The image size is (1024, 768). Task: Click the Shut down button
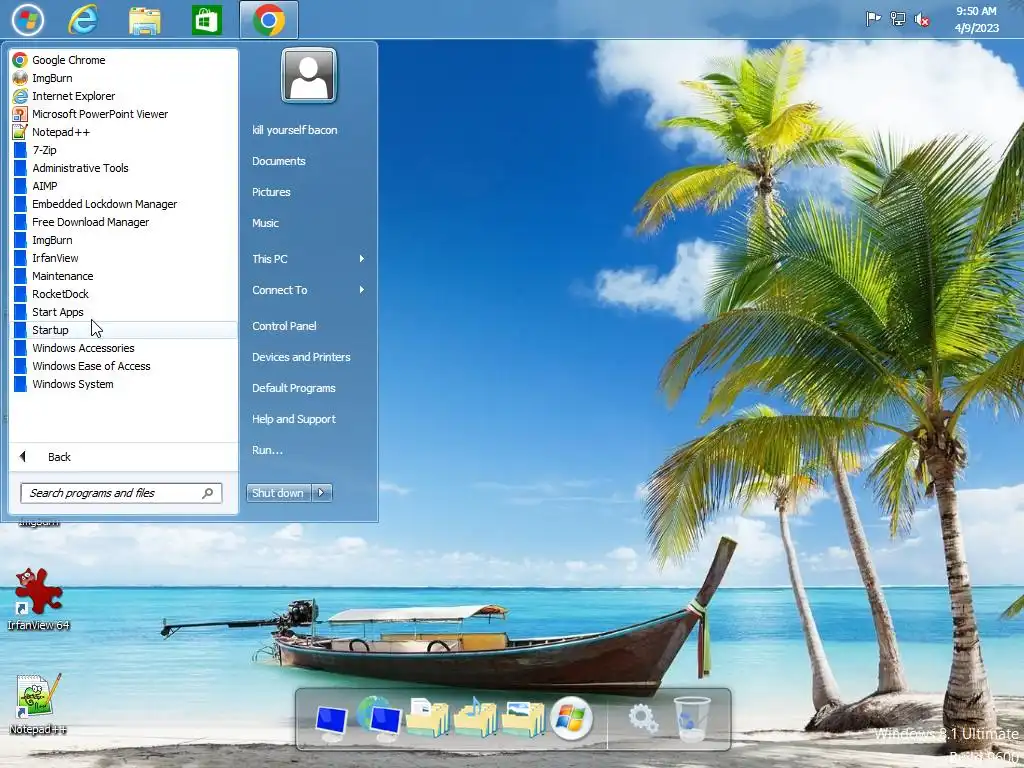[279, 493]
